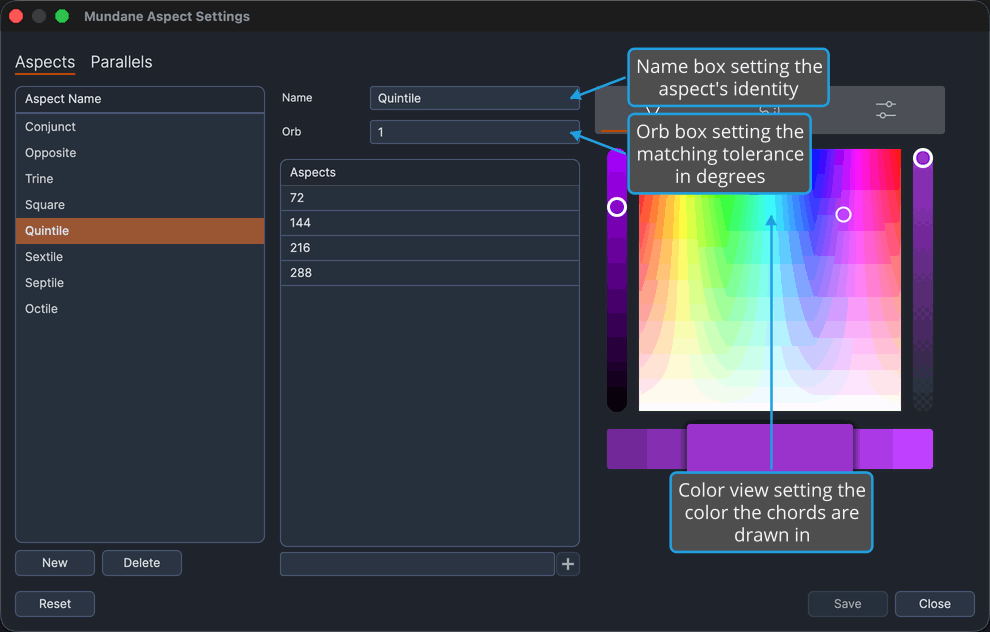The image size is (990, 632).
Task: Select the Septile aspect
Action: (140, 283)
